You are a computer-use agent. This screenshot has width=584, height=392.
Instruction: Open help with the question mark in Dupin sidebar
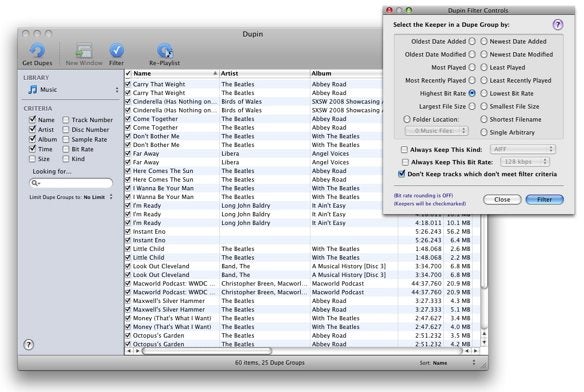[29, 345]
